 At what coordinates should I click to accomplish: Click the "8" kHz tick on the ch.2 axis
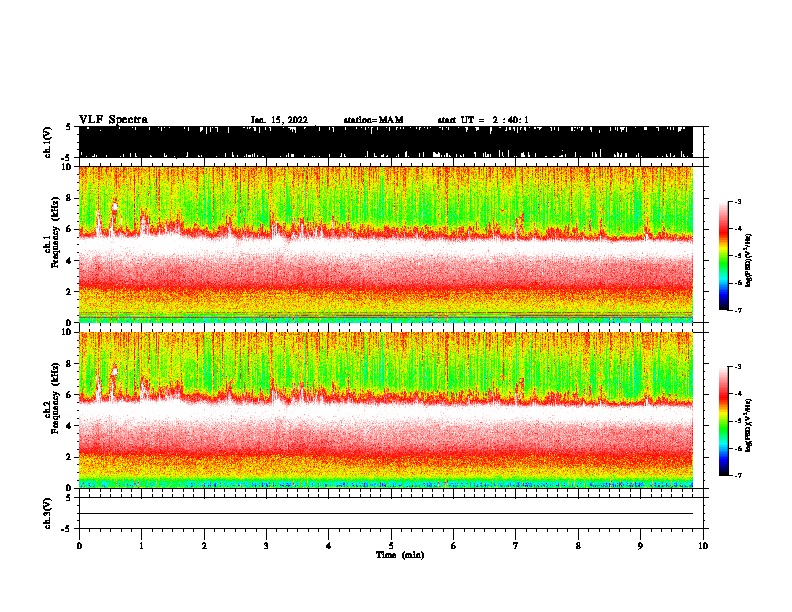pos(70,364)
